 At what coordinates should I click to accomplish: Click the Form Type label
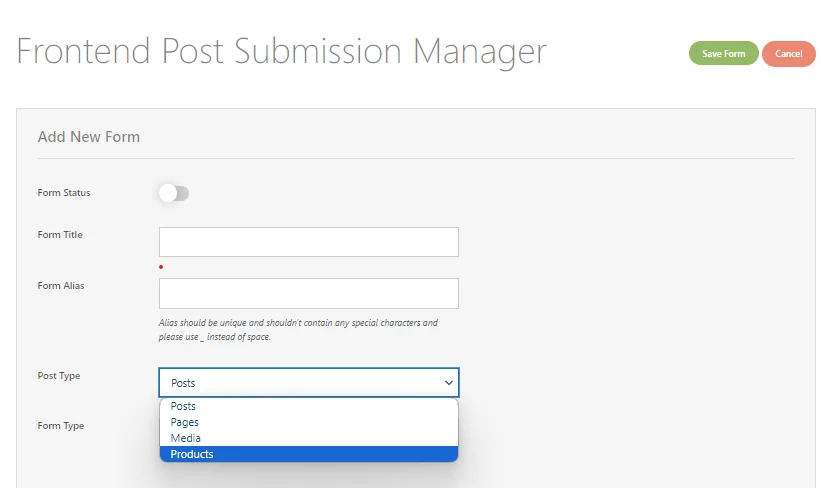coord(61,426)
